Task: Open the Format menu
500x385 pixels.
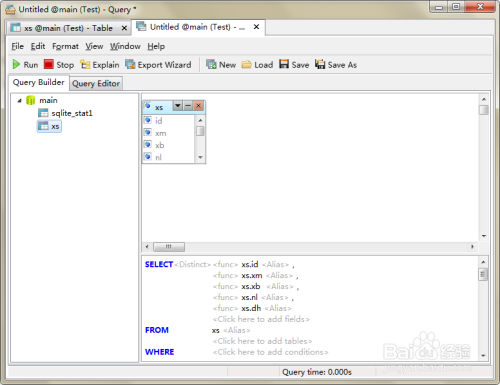Action: (x=65, y=46)
